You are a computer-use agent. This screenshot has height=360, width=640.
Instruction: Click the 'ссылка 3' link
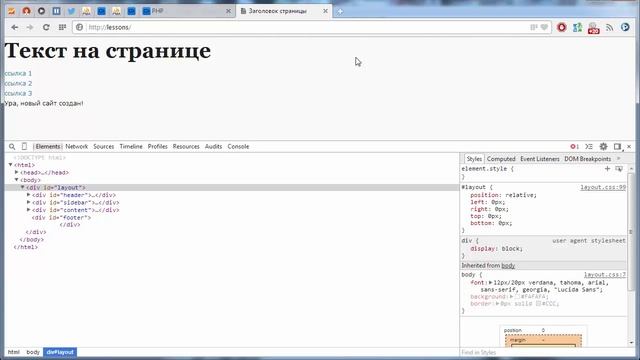[18, 93]
